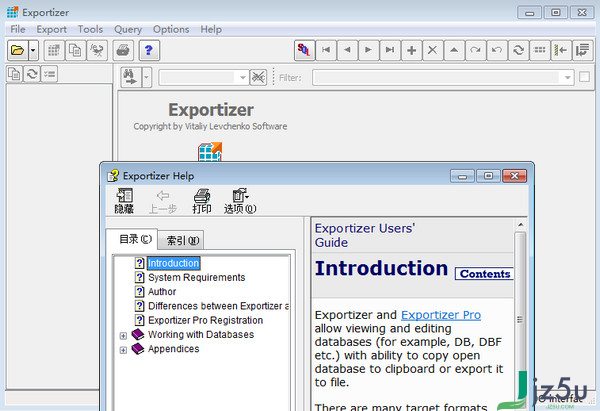
Task: Click the copy icon above left panel
Action: 15,74
